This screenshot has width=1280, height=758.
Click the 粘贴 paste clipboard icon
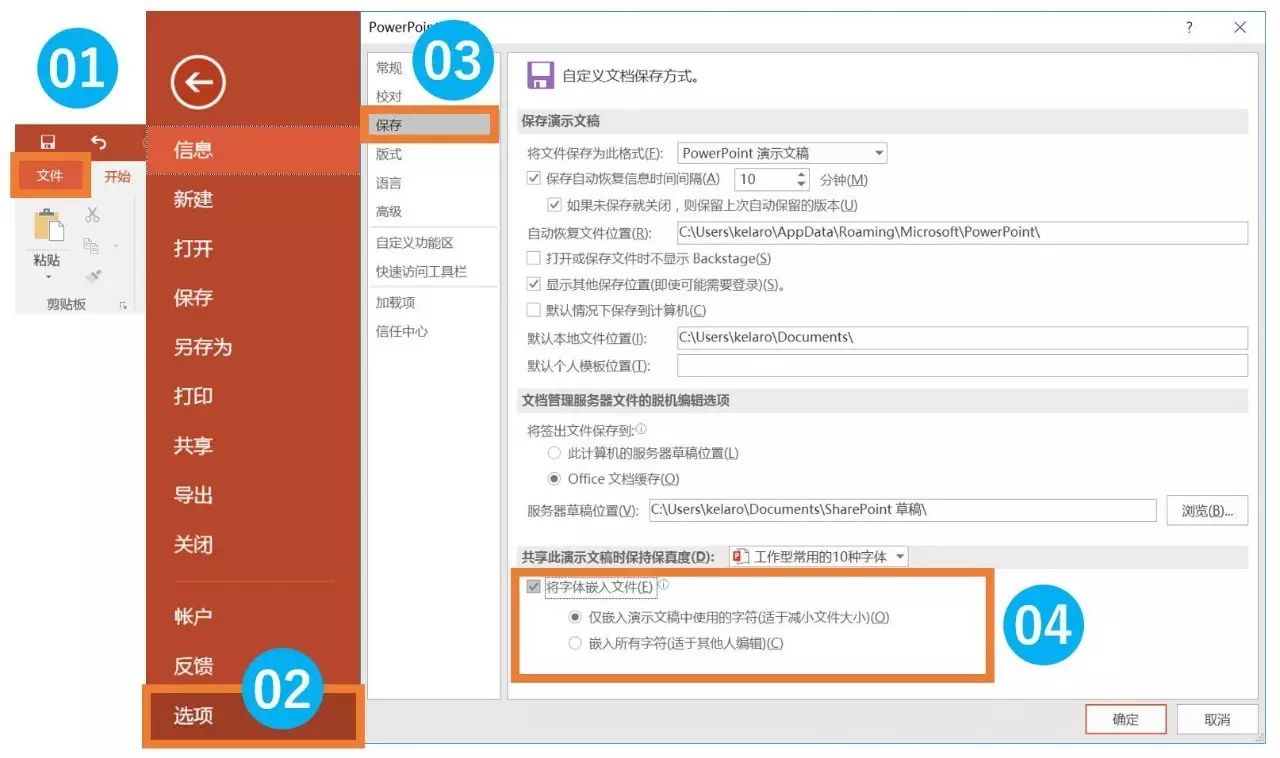[48, 226]
